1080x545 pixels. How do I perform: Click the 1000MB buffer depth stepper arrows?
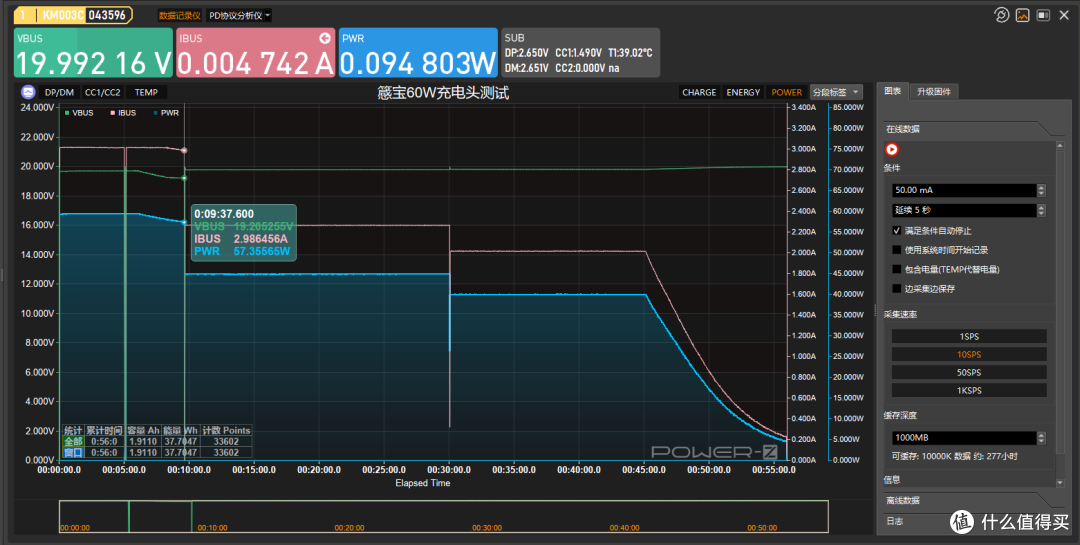click(1041, 438)
